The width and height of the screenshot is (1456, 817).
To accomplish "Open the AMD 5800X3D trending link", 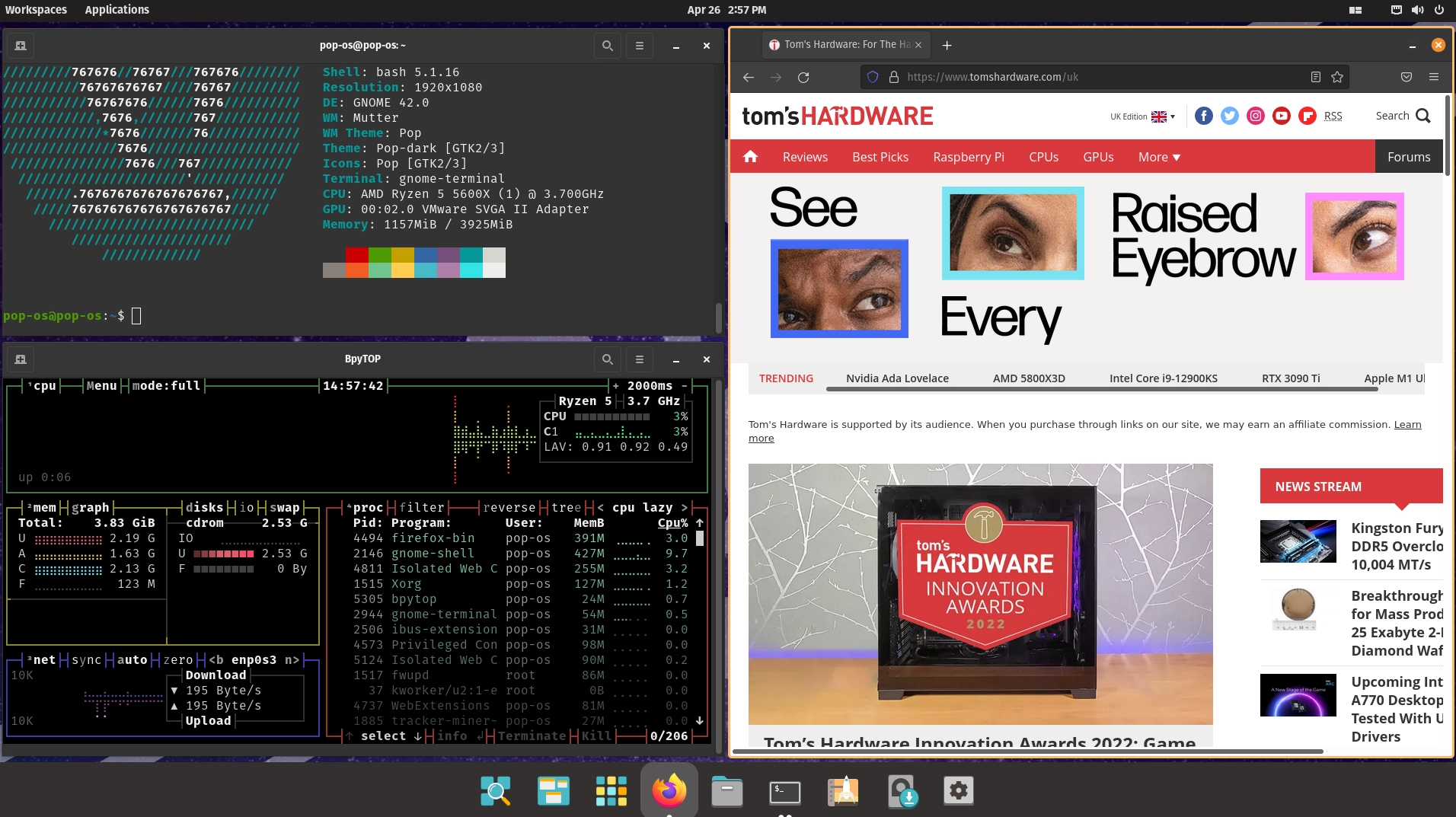I will tap(1029, 378).
